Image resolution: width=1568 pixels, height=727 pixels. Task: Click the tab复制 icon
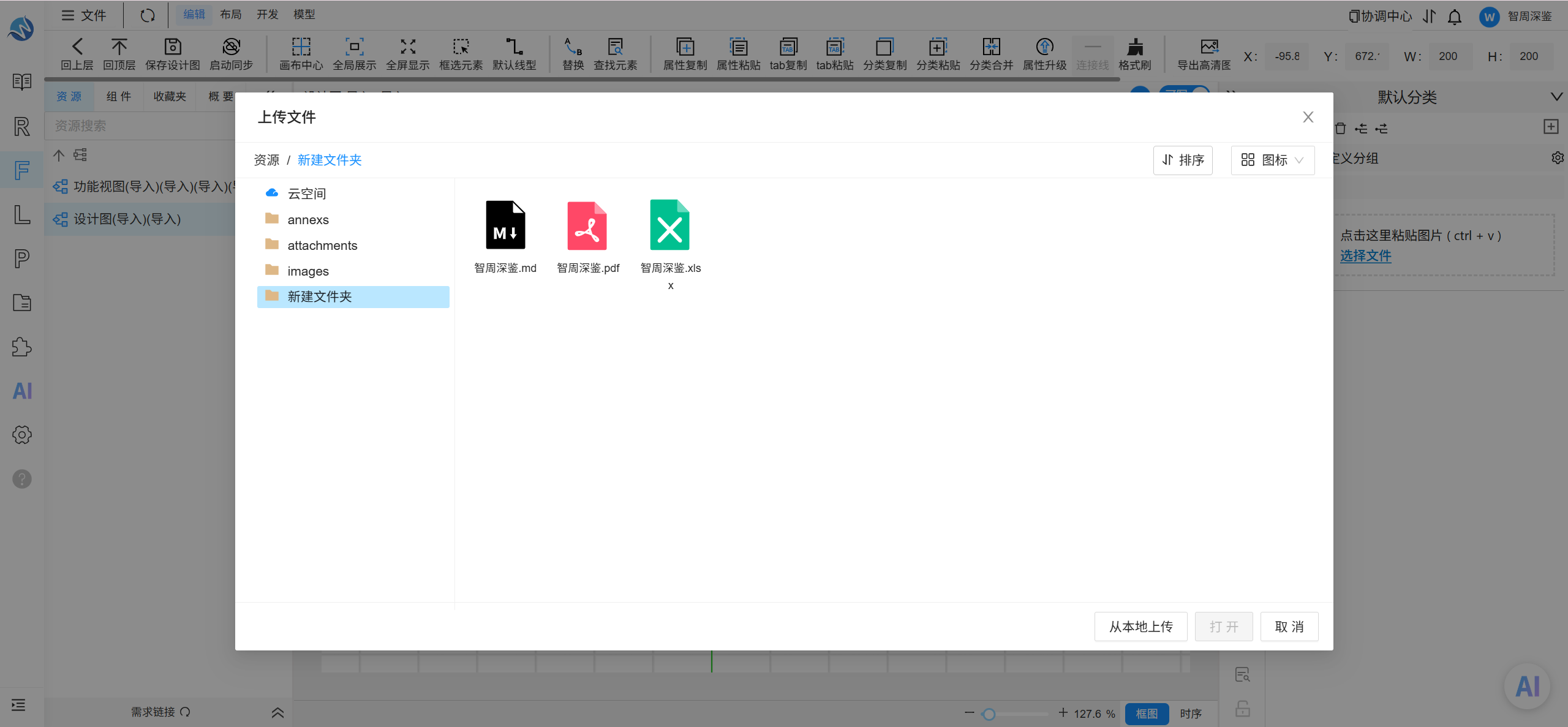788,47
